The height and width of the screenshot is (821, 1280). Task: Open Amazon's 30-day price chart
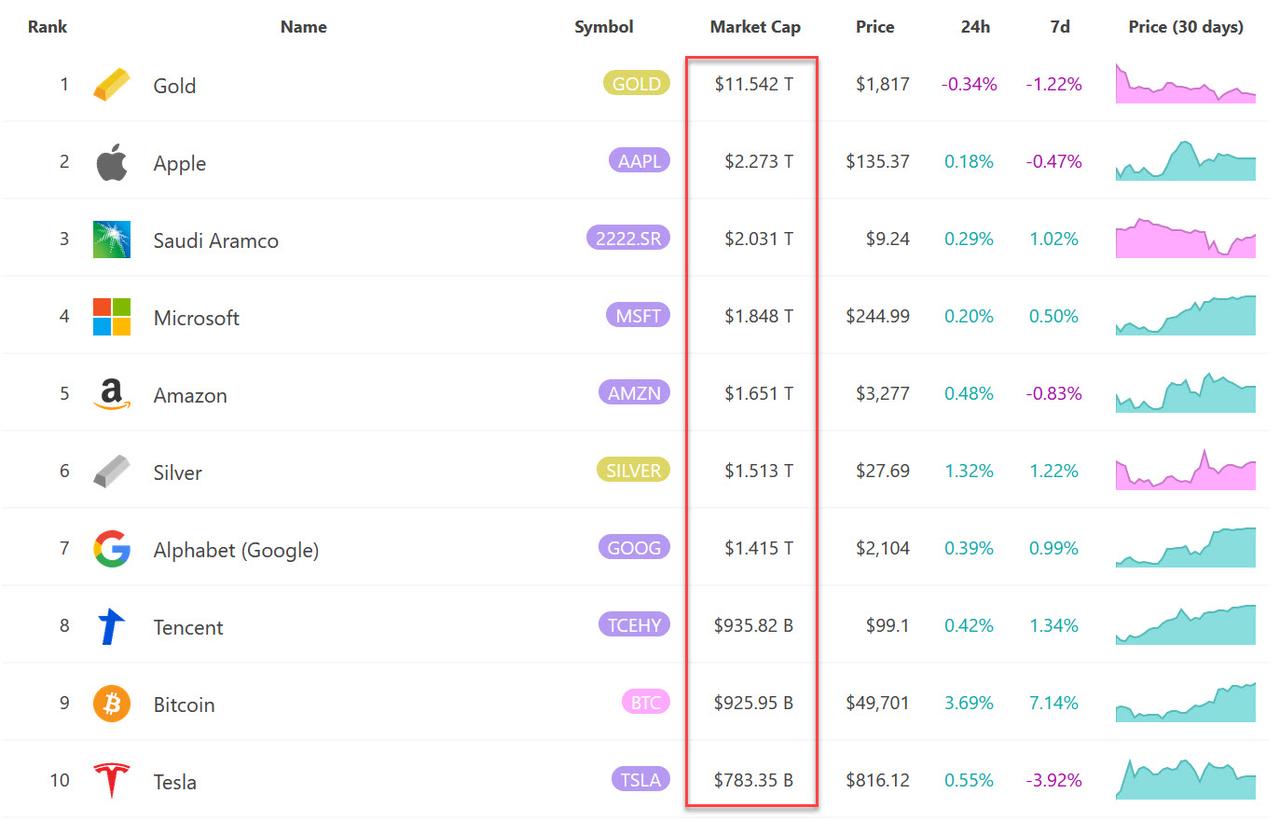coord(1186,393)
